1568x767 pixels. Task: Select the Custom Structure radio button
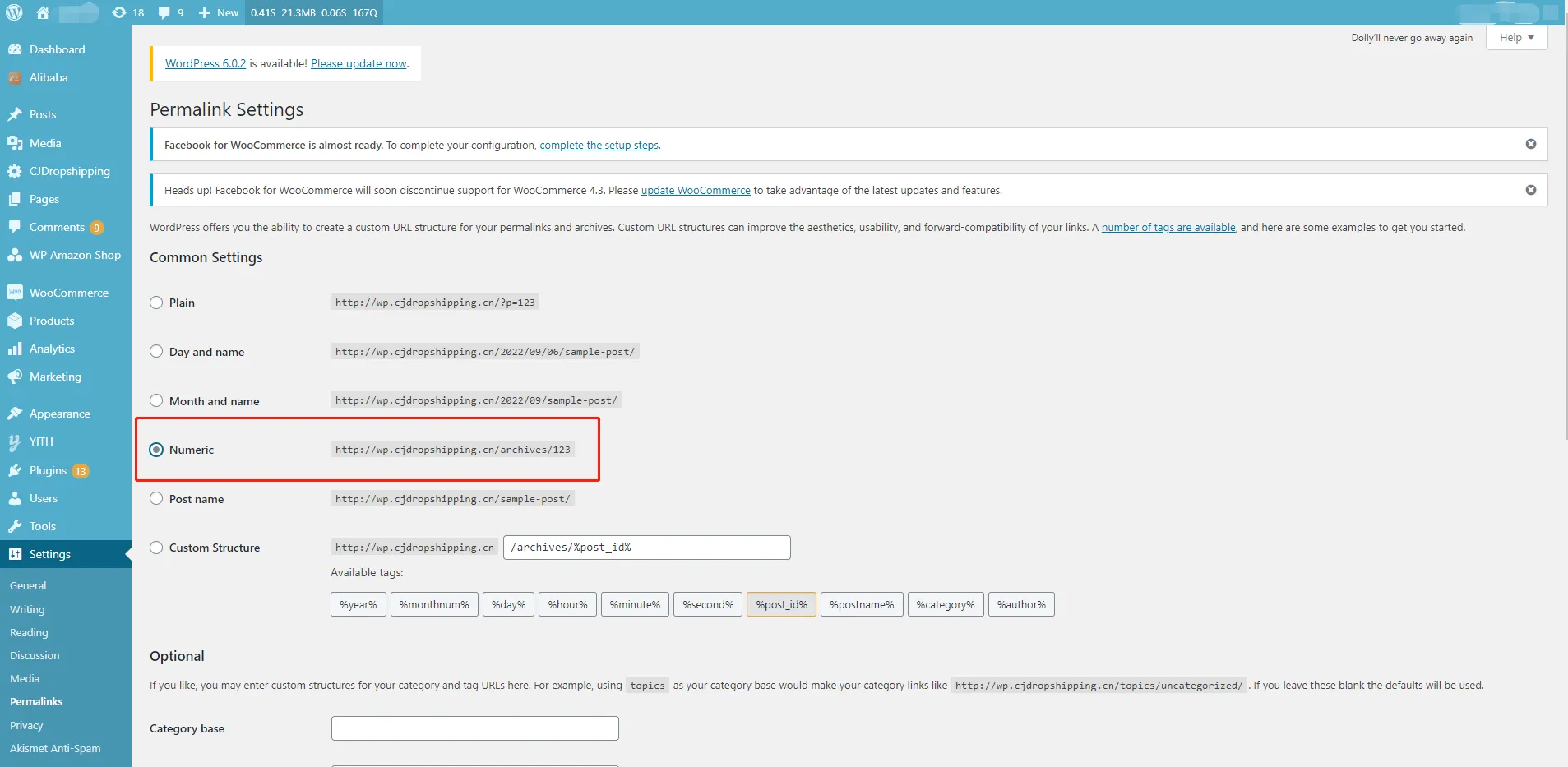(156, 548)
